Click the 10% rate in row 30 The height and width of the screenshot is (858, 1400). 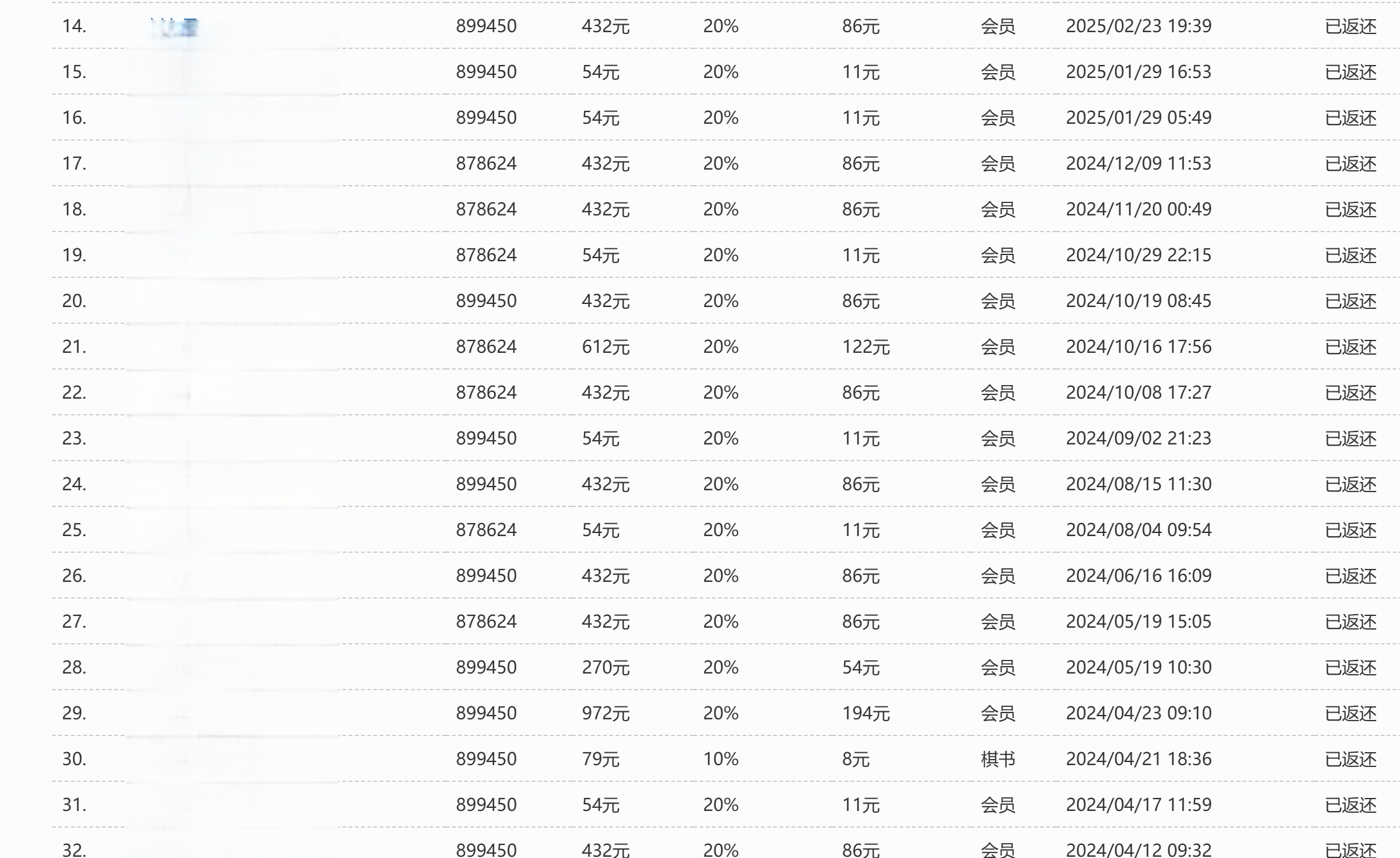coord(721,759)
